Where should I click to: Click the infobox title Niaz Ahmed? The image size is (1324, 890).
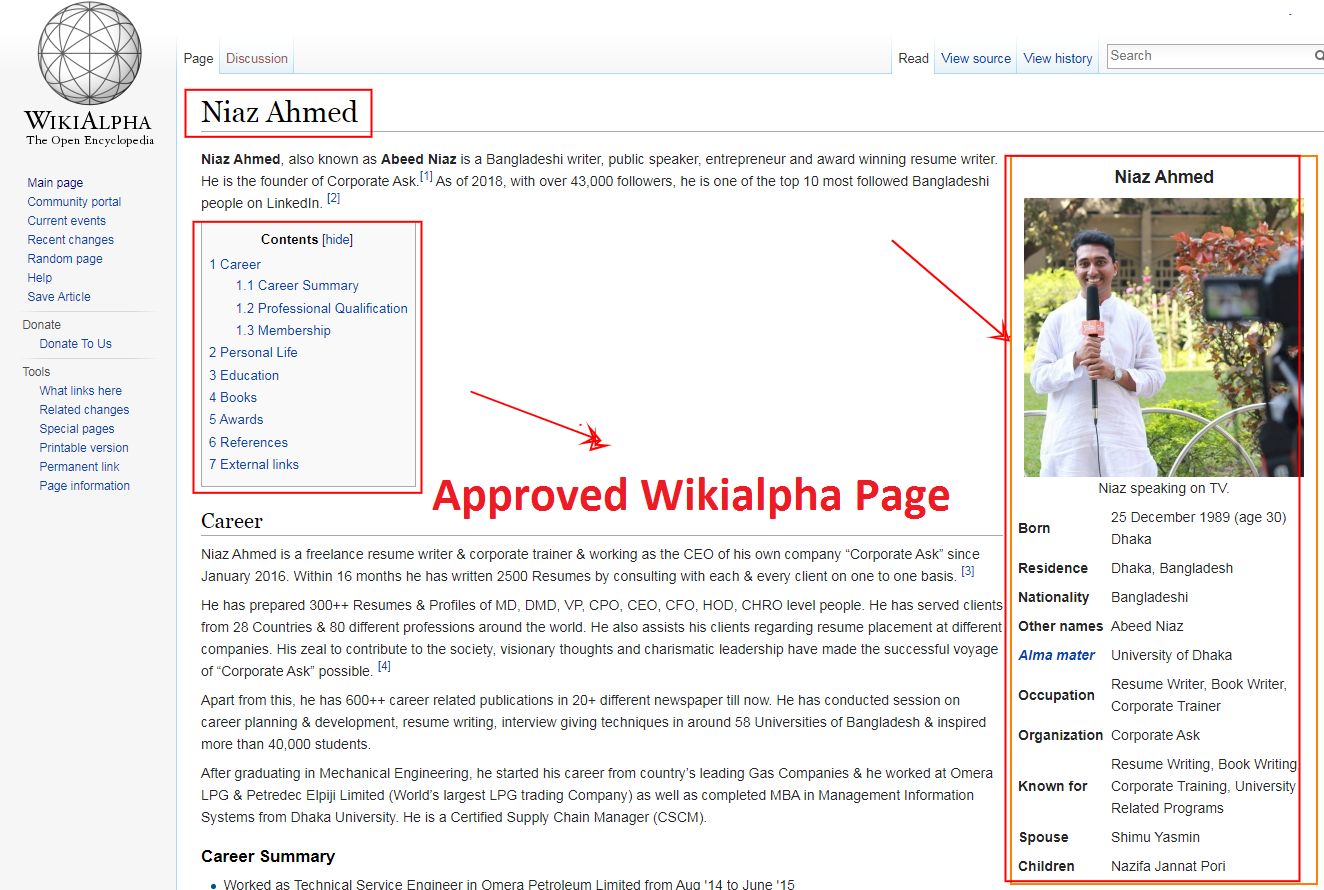(1164, 177)
